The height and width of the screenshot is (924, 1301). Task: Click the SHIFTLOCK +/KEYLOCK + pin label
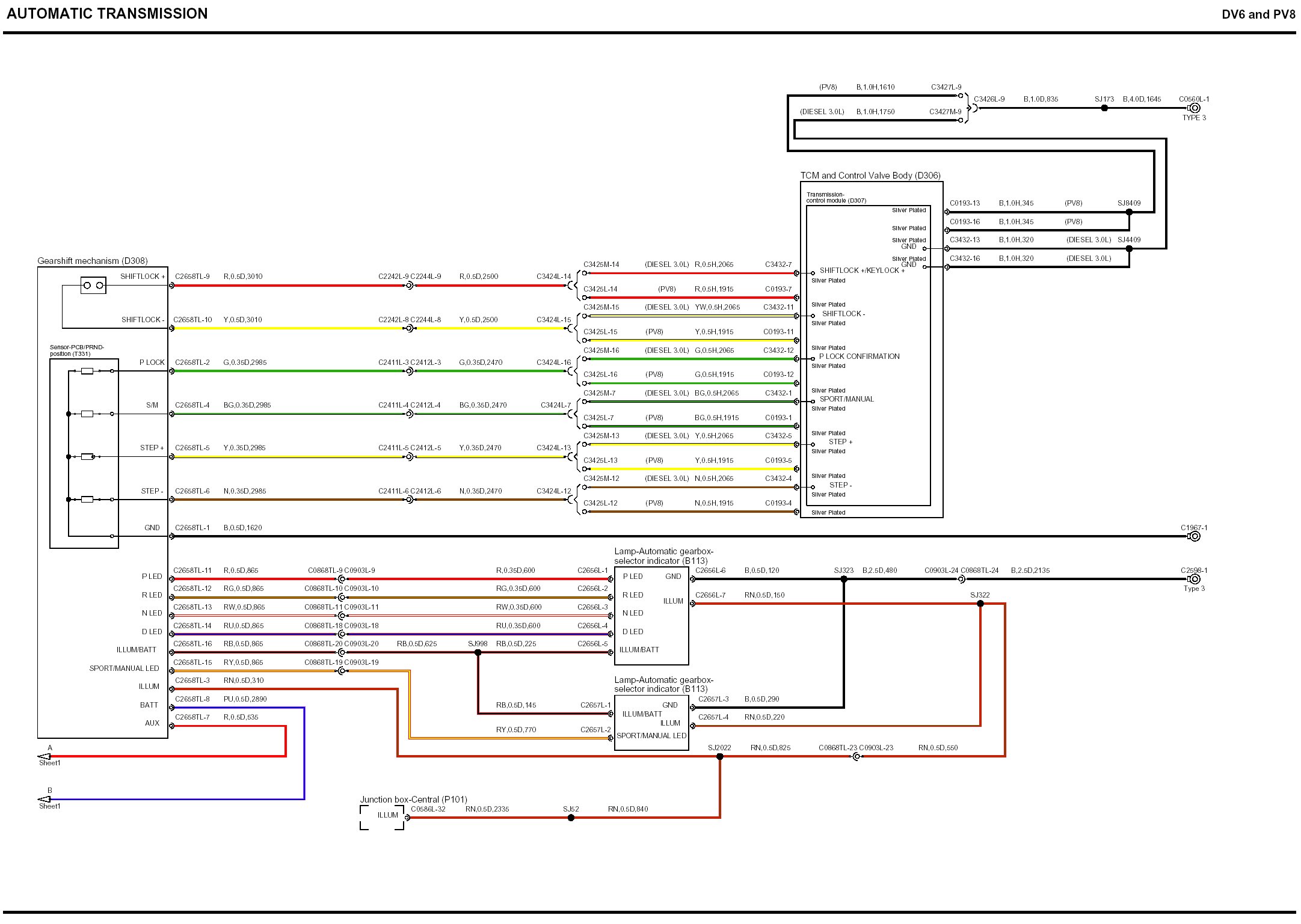[862, 271]
